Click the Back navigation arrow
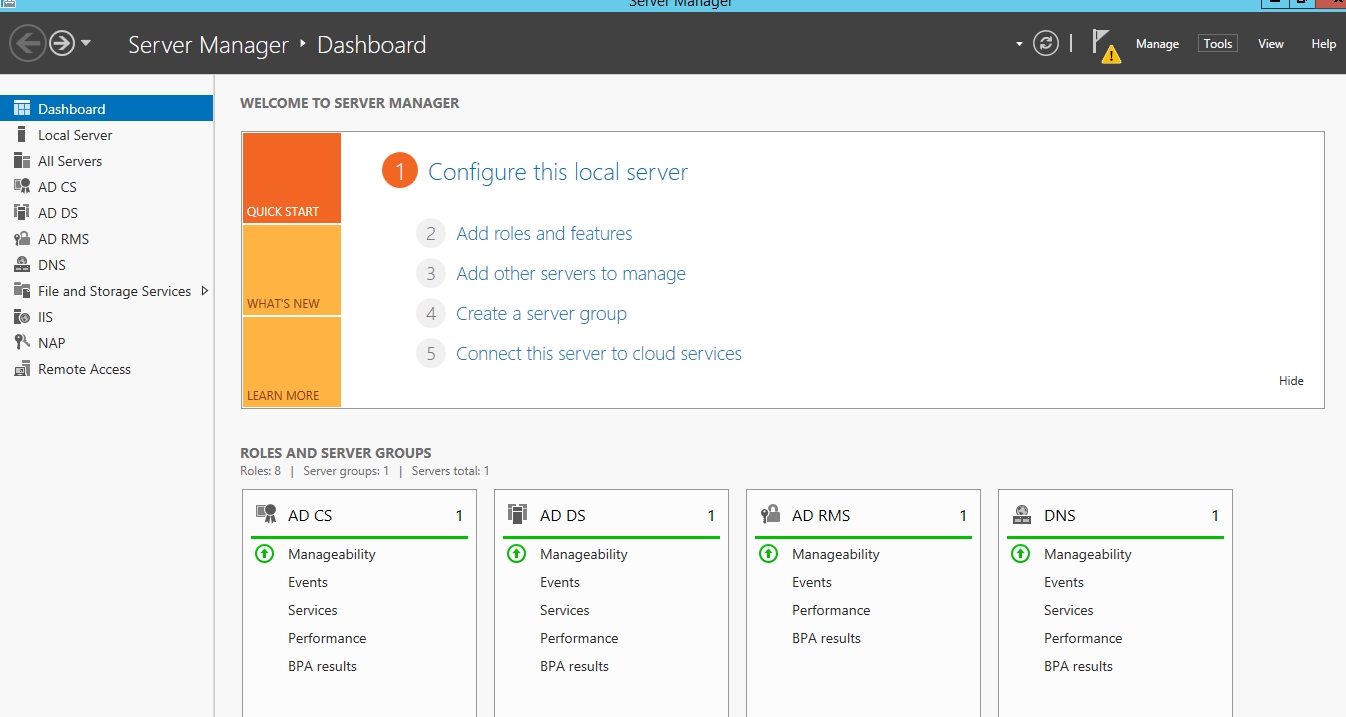The image size is (1346, 717). tap(28, 43)
